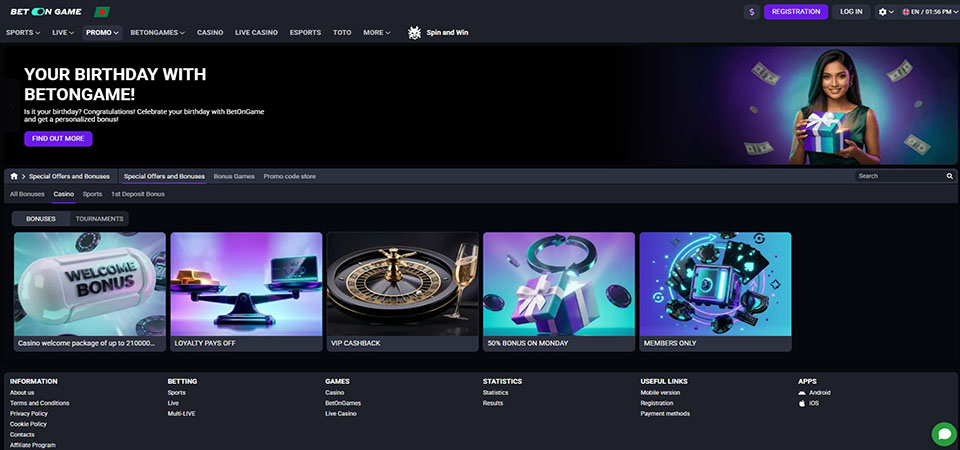Open the LIVE CASINO nav item
The width and height of the screenshot is (960, 450).
click(257, 33)
